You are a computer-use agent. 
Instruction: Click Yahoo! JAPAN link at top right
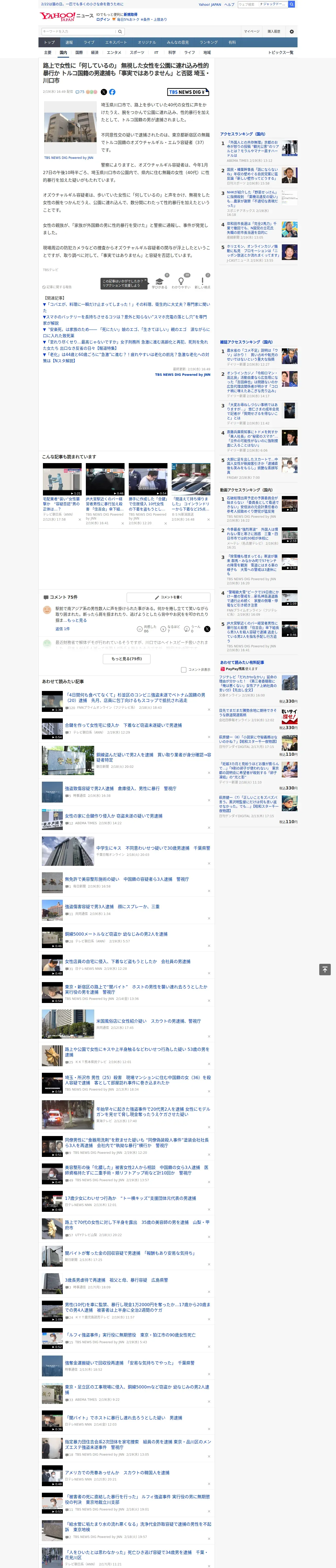point(210,4)
